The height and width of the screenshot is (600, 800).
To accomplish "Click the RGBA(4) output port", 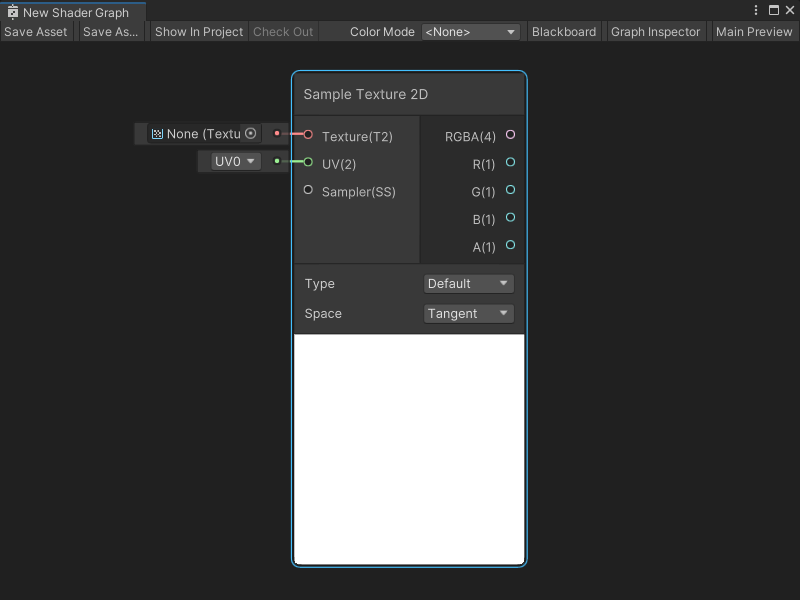I will tap(510, 133).
